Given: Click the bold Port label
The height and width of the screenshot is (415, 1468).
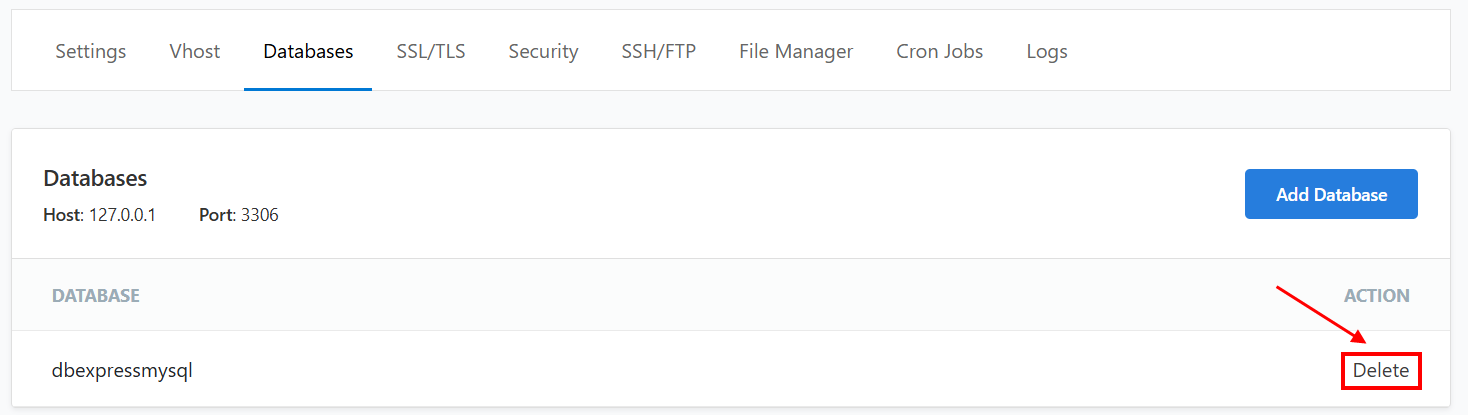Looking at the screenshot, I should (x=215, y=215).
